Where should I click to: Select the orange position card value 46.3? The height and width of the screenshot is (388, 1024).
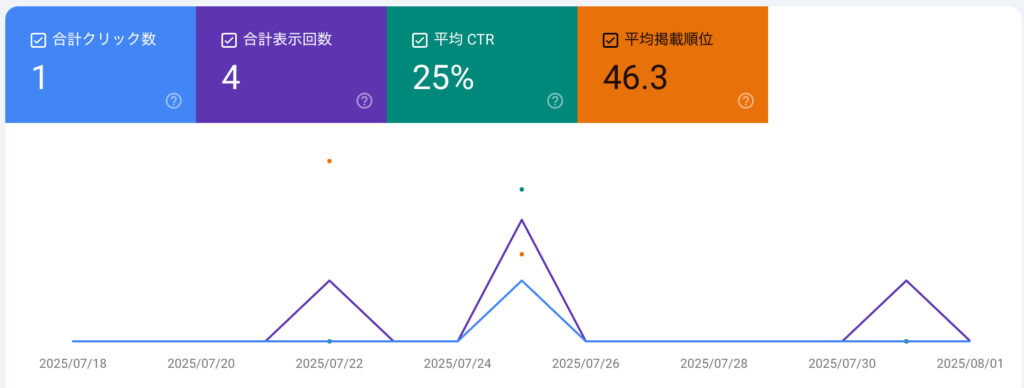point(635,78)
